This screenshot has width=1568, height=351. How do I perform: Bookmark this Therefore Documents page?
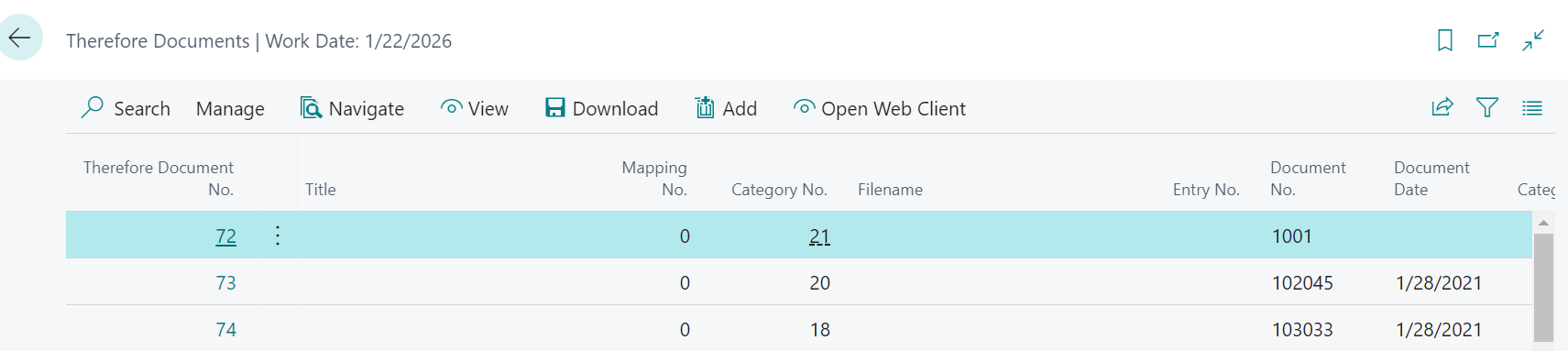[x=1445, y=40]
